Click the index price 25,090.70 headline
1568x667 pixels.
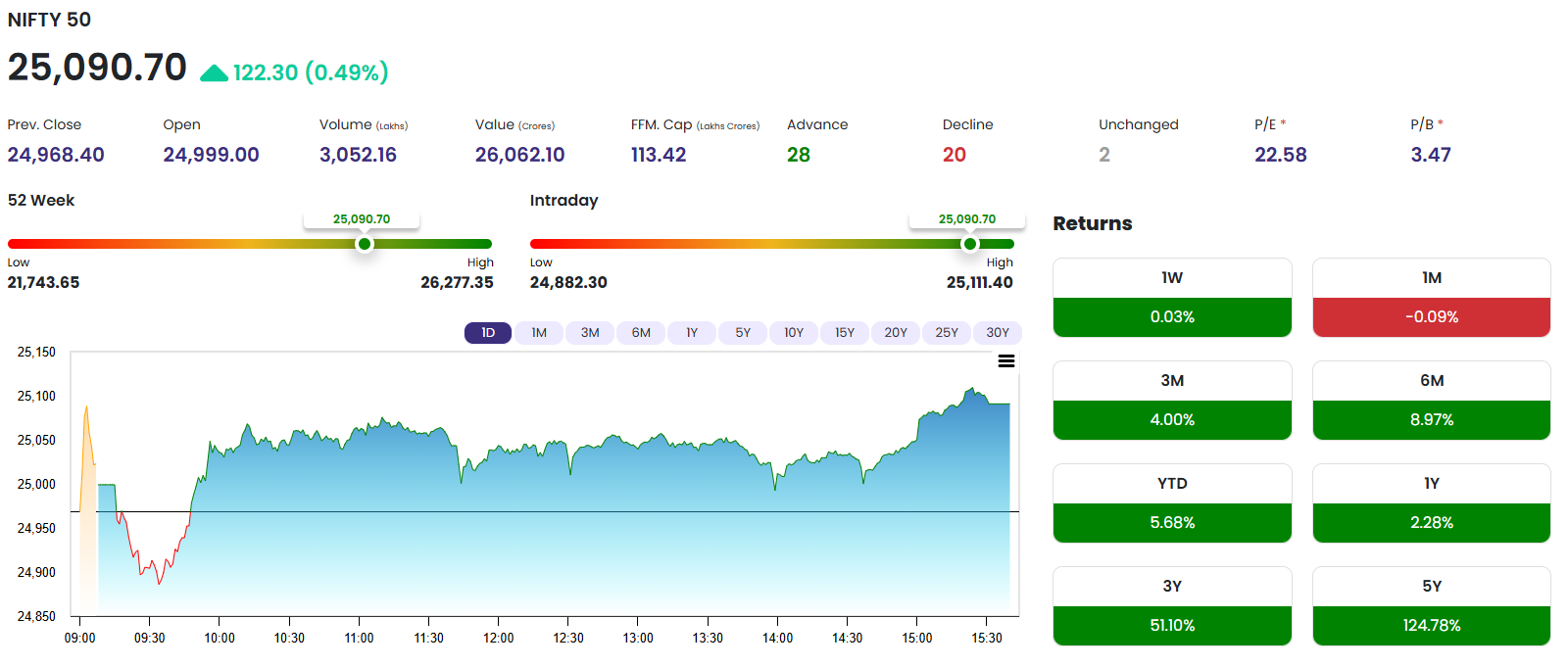click(97, 68)
